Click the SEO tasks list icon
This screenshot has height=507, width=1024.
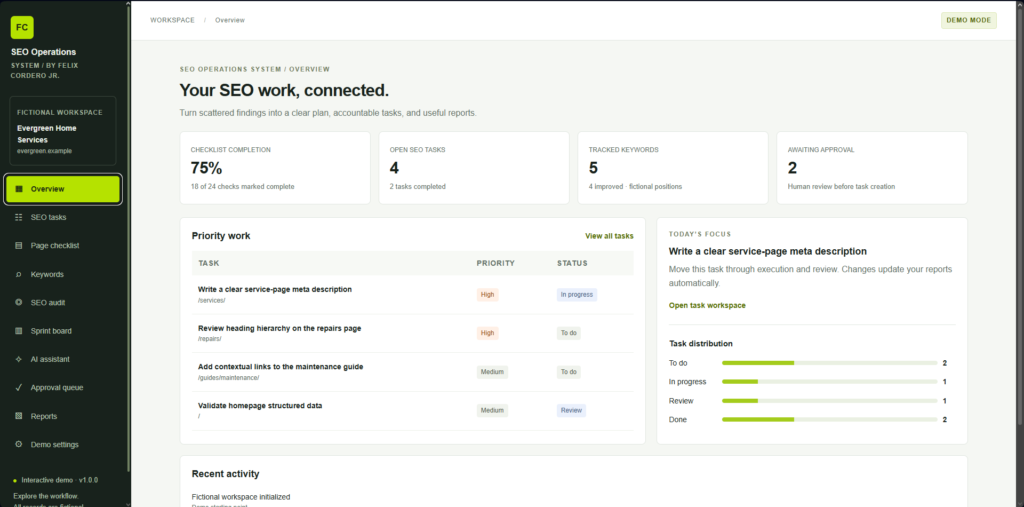point(18,218)
